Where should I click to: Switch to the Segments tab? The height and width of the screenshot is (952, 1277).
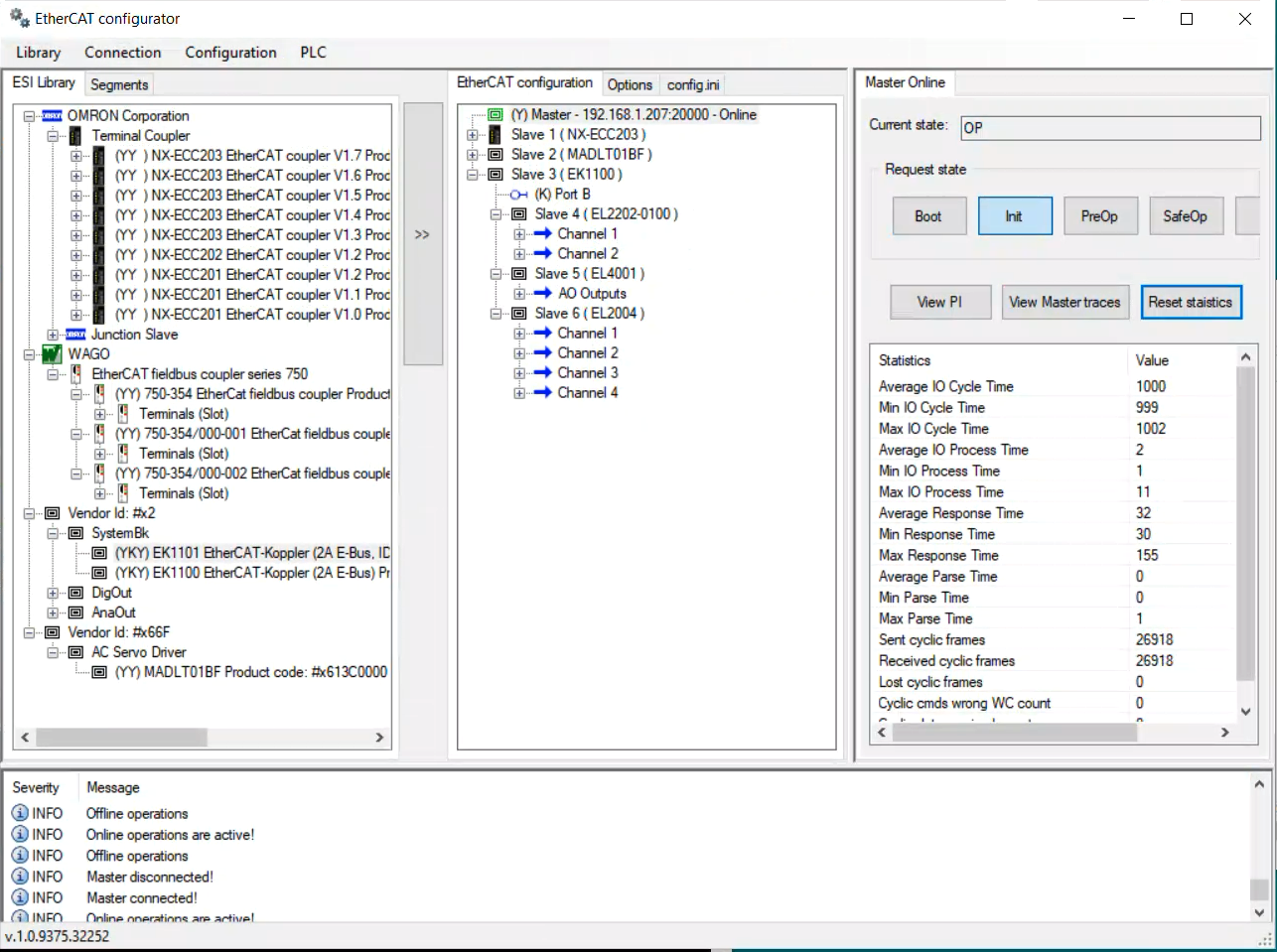pyautogui.click(x=119, y=85)
